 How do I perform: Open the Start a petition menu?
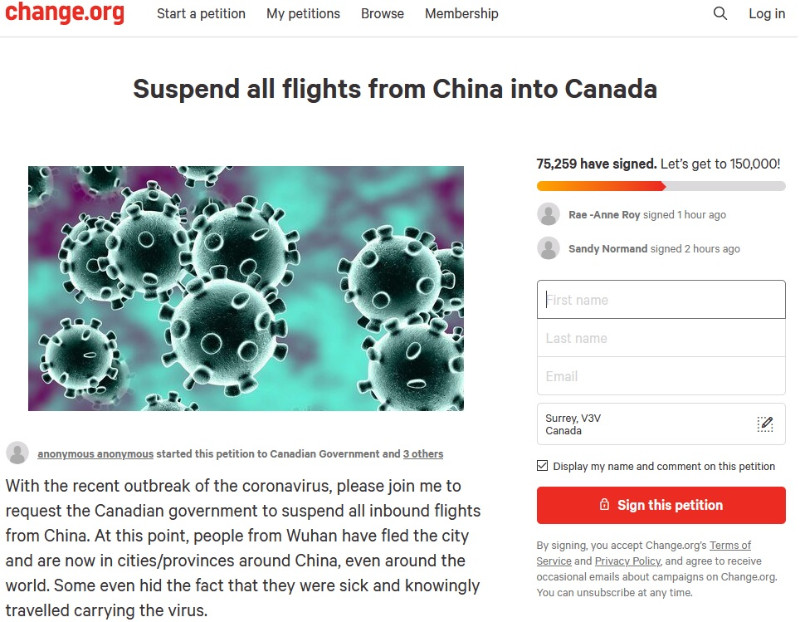tap(201, 14)
